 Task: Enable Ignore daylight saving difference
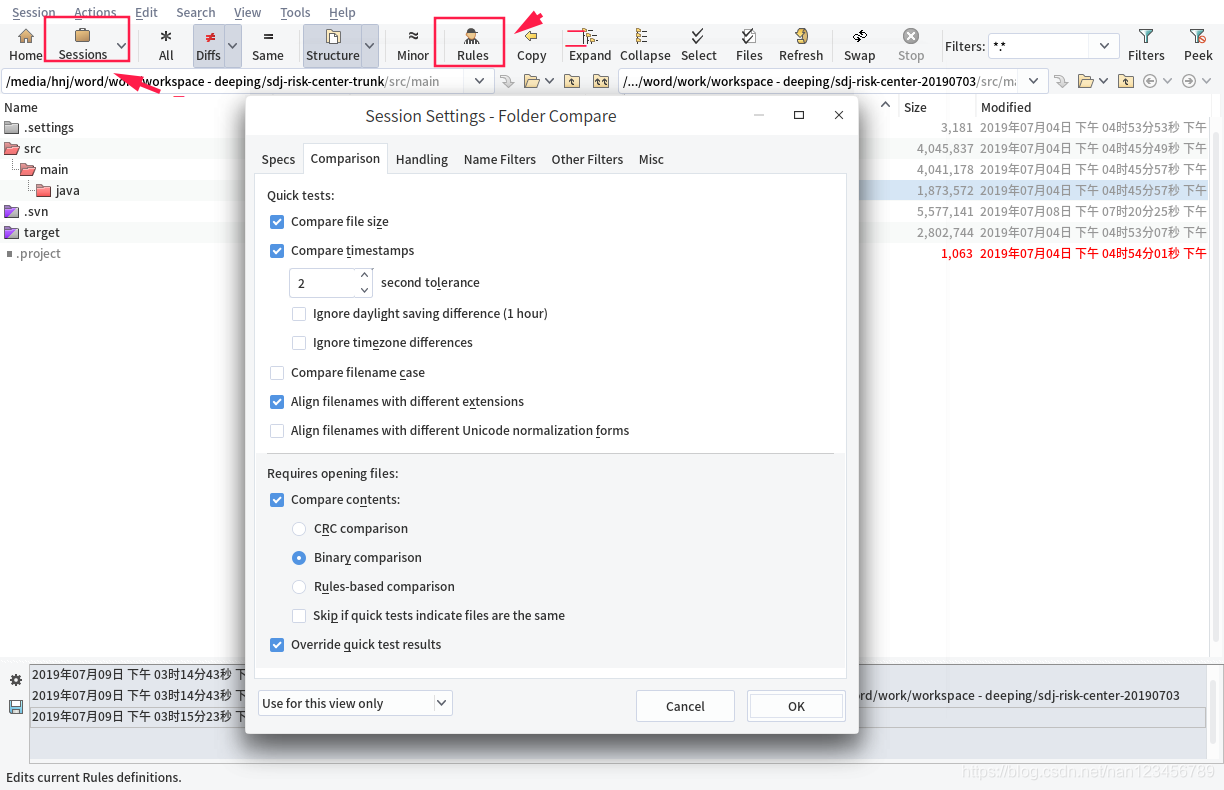pyautogui.click(x=299, y=314)
